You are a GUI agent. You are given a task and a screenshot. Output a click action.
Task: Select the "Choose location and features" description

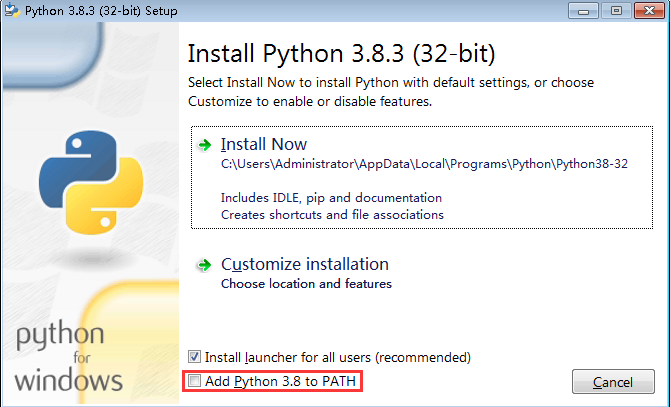[306, 284]
